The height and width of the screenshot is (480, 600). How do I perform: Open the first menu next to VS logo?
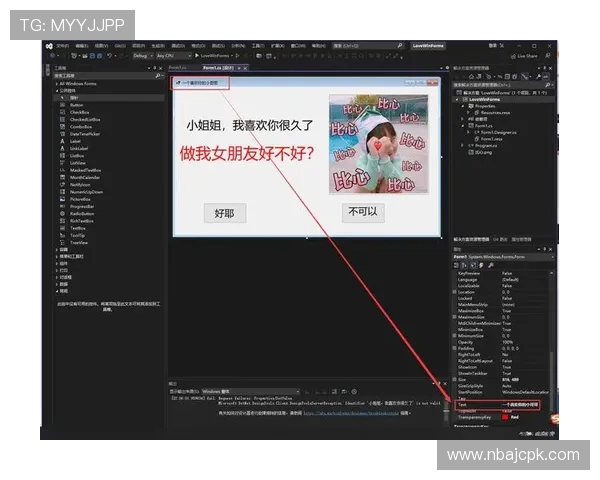[62, 46]
